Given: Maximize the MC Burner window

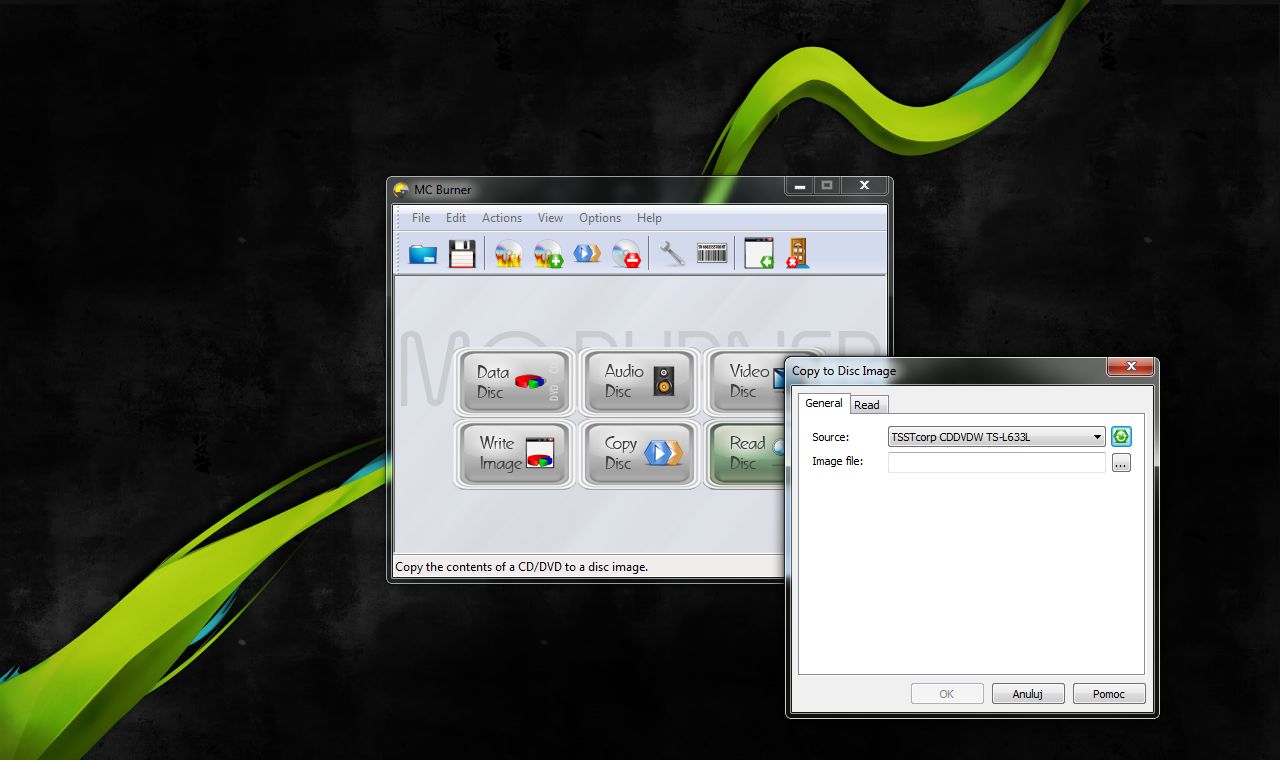Looking at the screenshot, I should tap(827, 185).
